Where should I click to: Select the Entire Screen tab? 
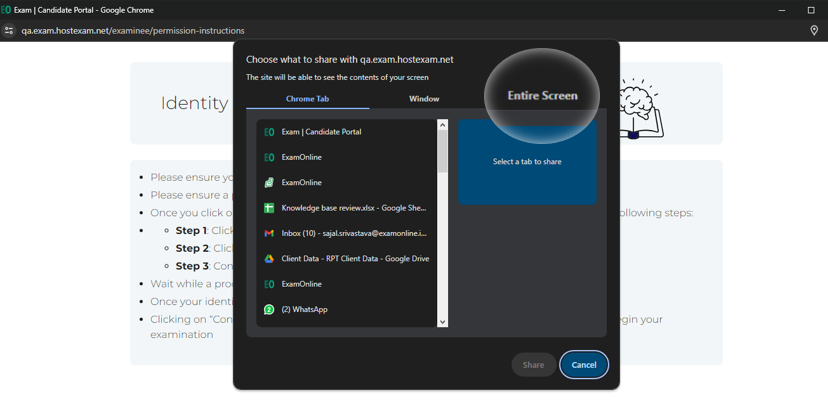[542, 96]
